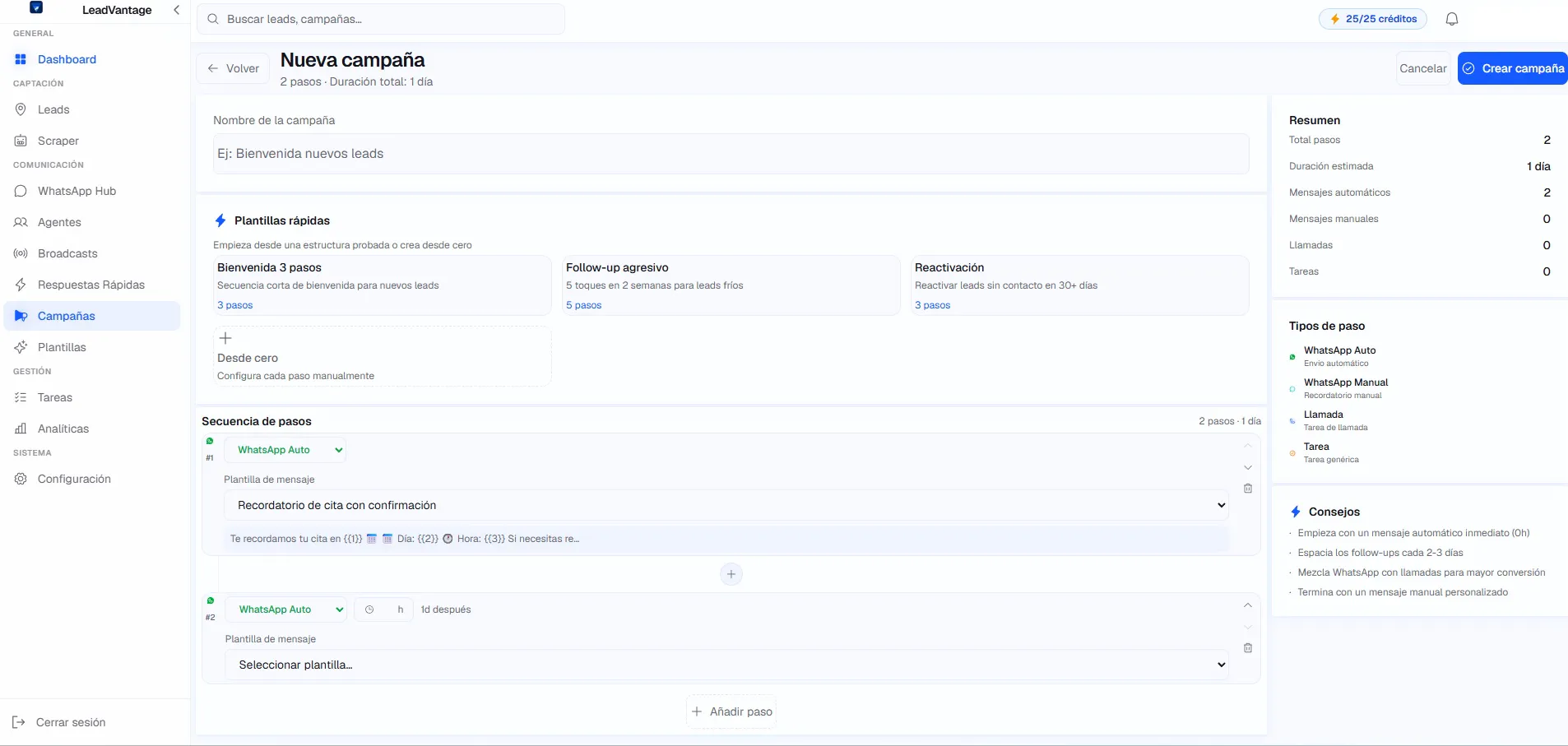This screenshot has height=746, width=1568.
Task: Move step #2 down with chevron
Action: click(1248, 627)
